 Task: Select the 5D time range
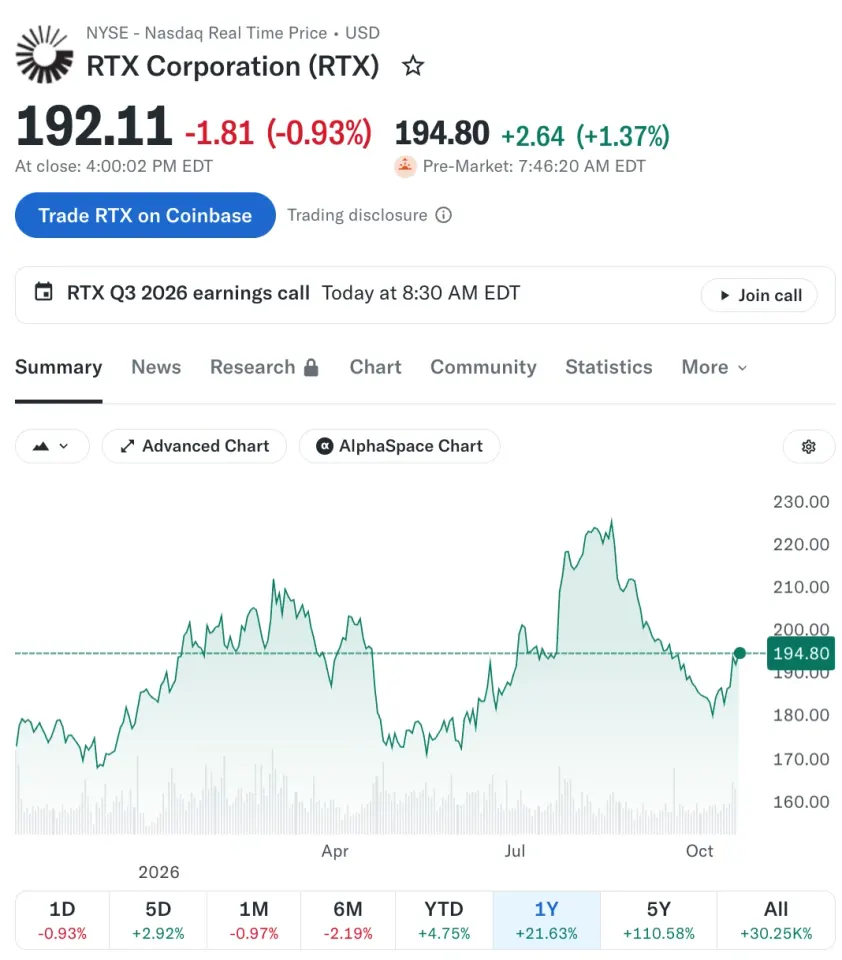click(158, 920)
